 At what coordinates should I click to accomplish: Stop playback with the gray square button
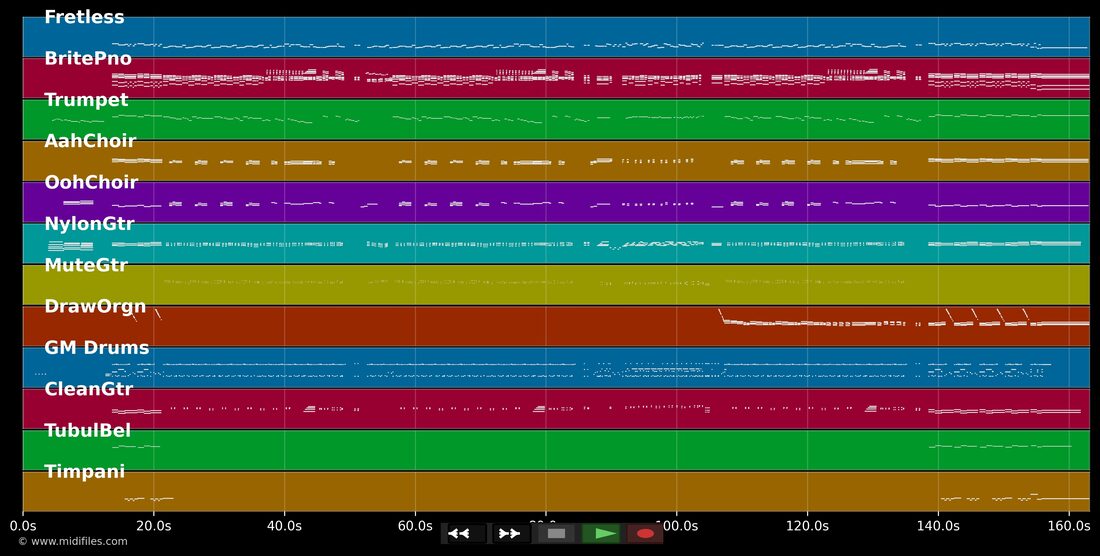click(556, 534)
